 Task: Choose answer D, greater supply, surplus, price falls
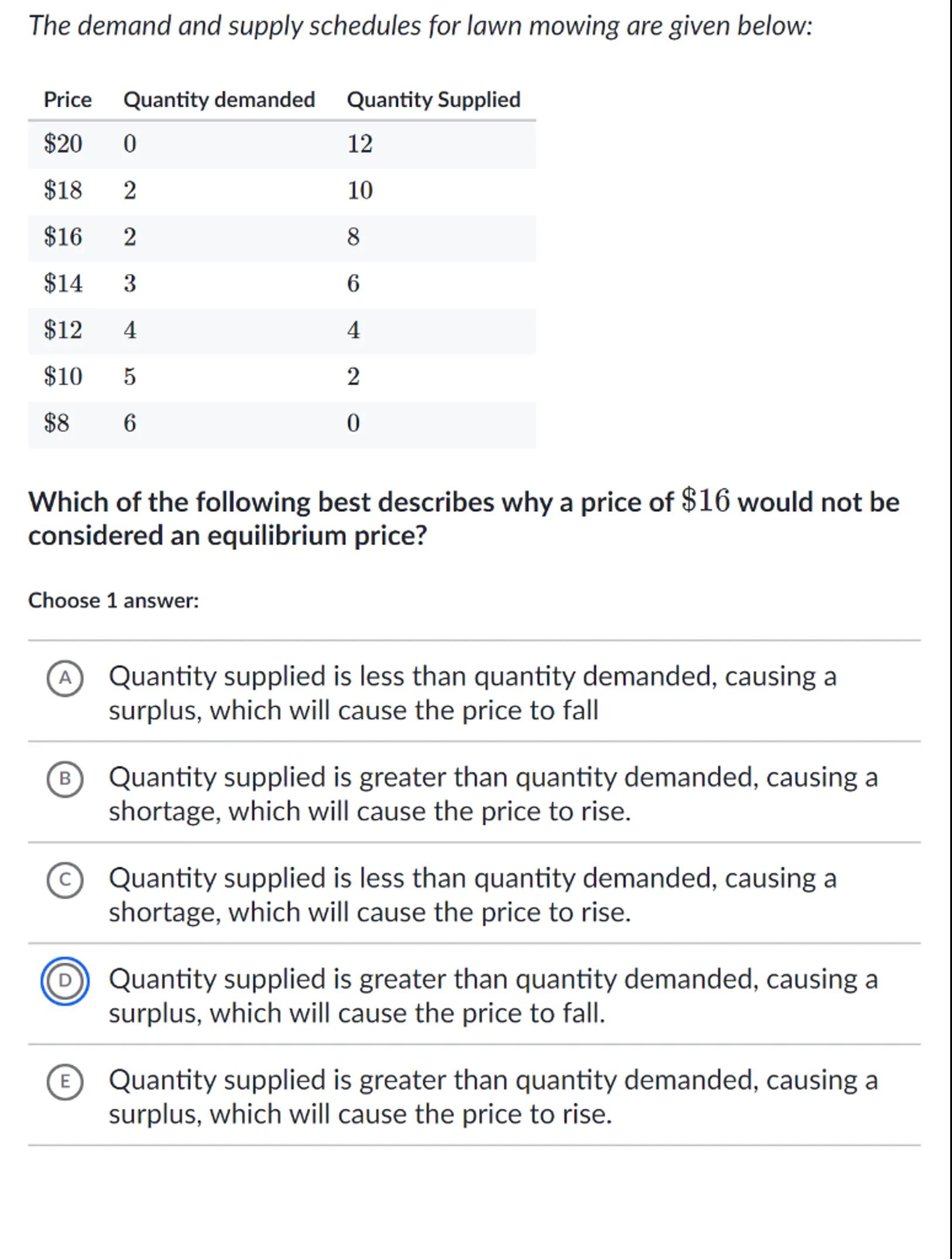click(492, 995)
